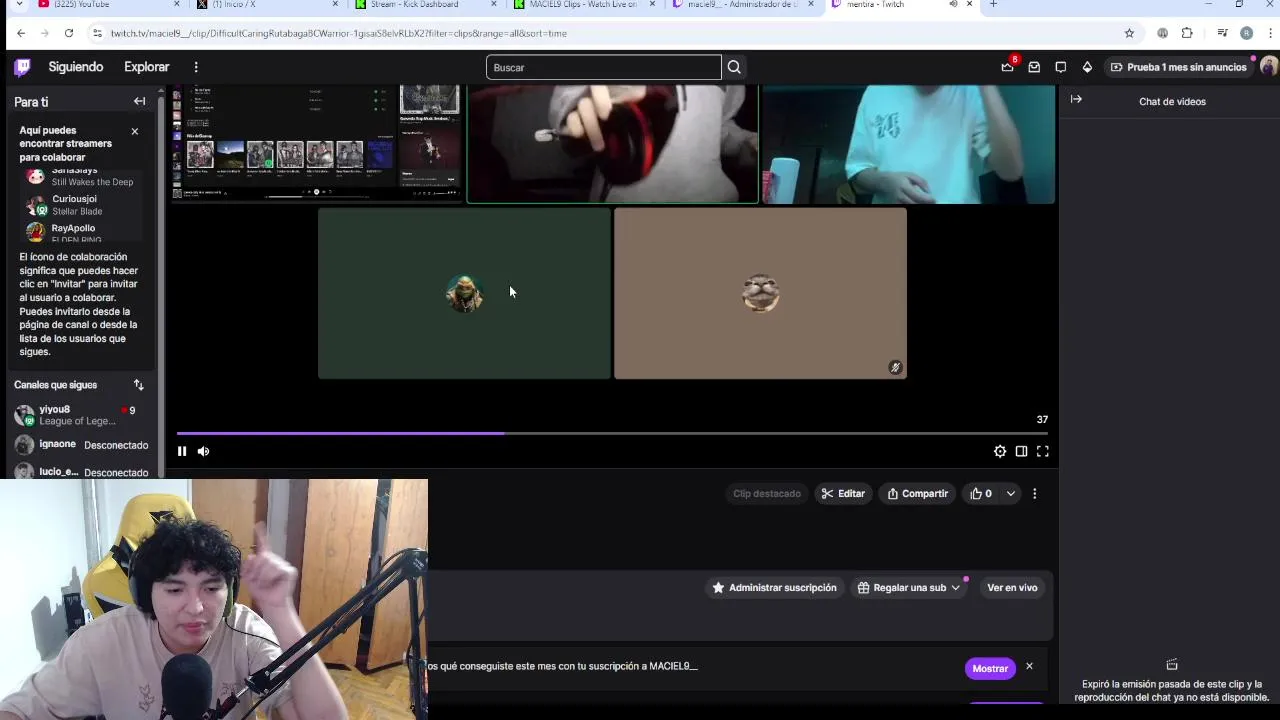This screenshot has width=1280, height=720.
Task: Open the Bits crown icon
Action: click(1087, 67)
